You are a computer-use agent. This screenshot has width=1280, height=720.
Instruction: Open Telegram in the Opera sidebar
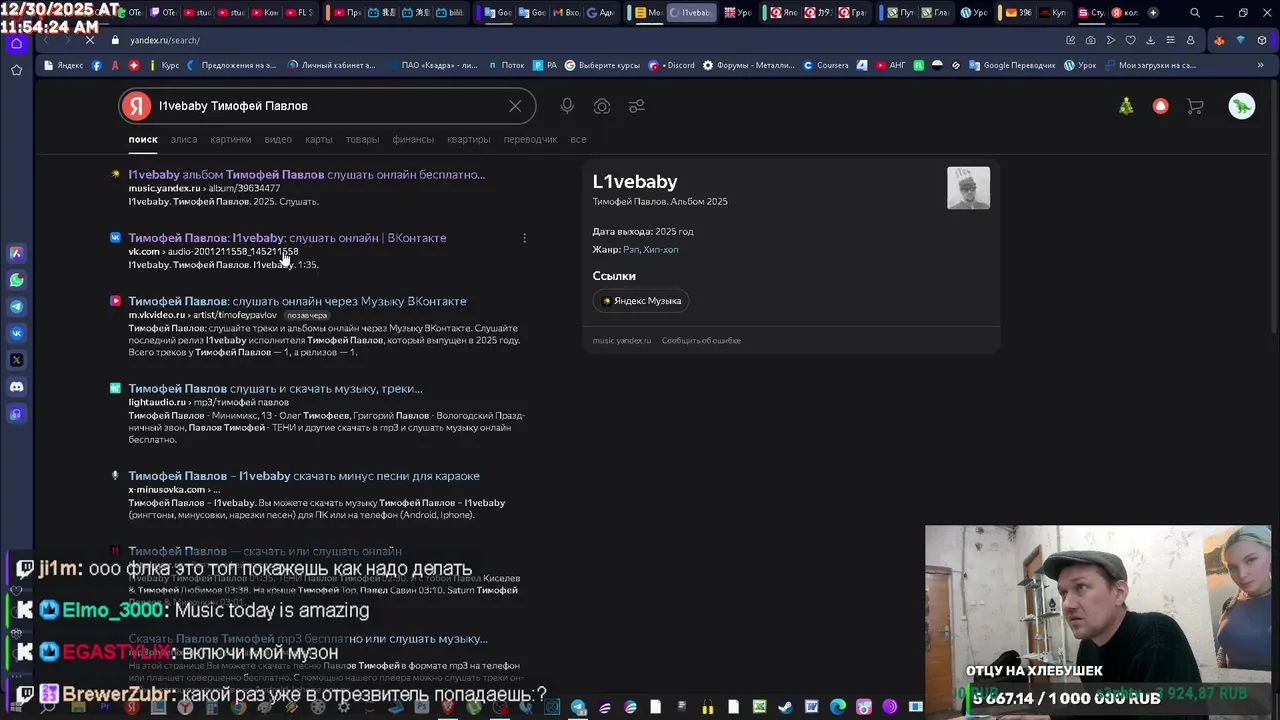(x=16, y=307)
